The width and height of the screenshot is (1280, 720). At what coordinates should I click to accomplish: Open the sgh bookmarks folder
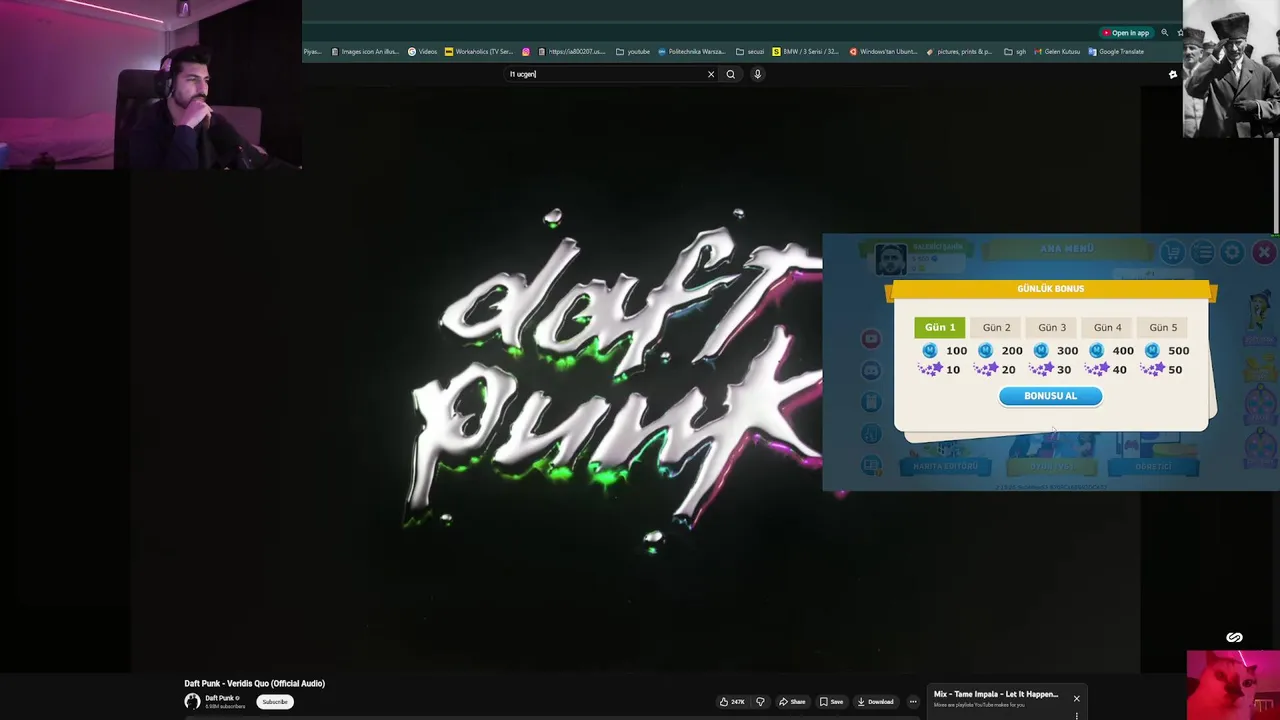click(1015, 52)
